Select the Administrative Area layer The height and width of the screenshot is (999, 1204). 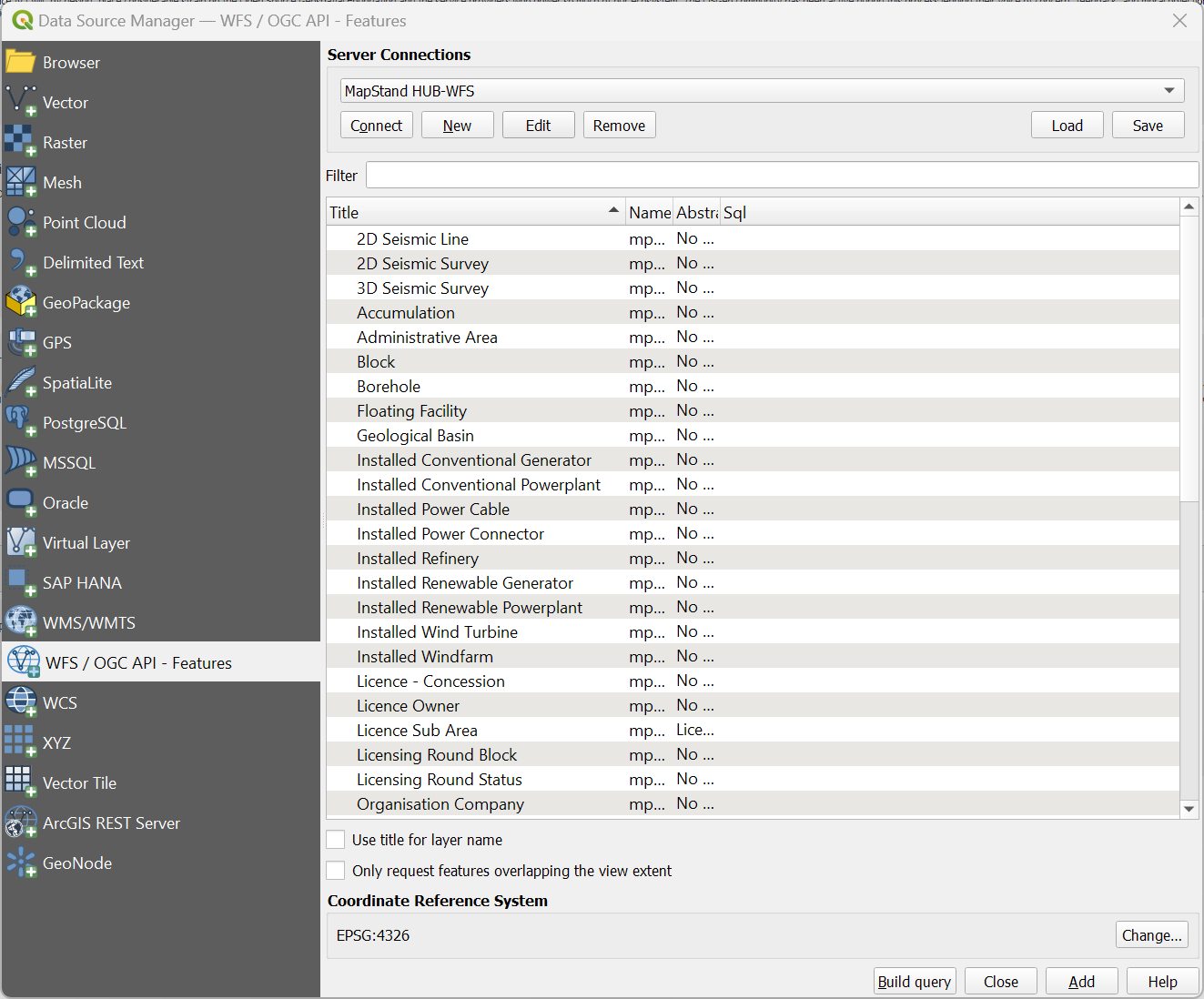coord(753,337)
